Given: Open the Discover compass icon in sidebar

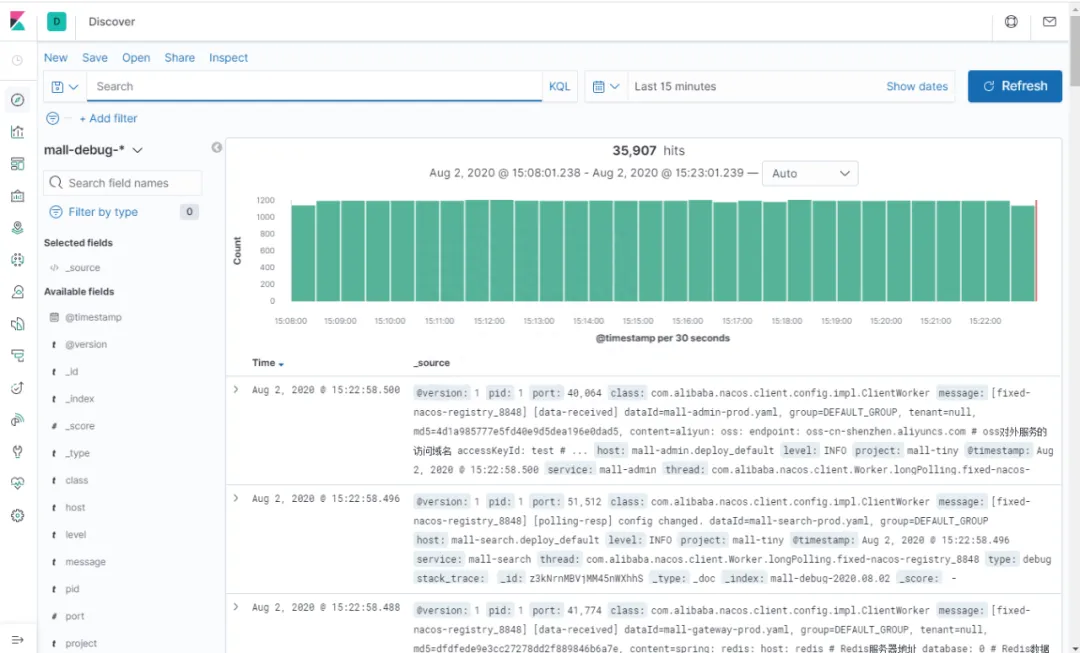Looking at the screenshot, I should click(x=17, y=100).
